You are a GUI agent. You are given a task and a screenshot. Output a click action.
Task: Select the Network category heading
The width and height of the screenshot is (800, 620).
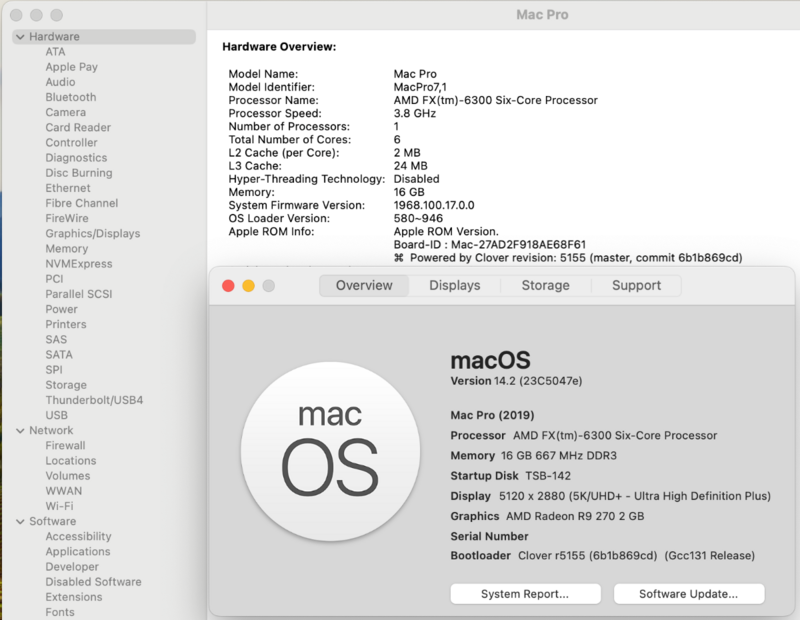51,430
